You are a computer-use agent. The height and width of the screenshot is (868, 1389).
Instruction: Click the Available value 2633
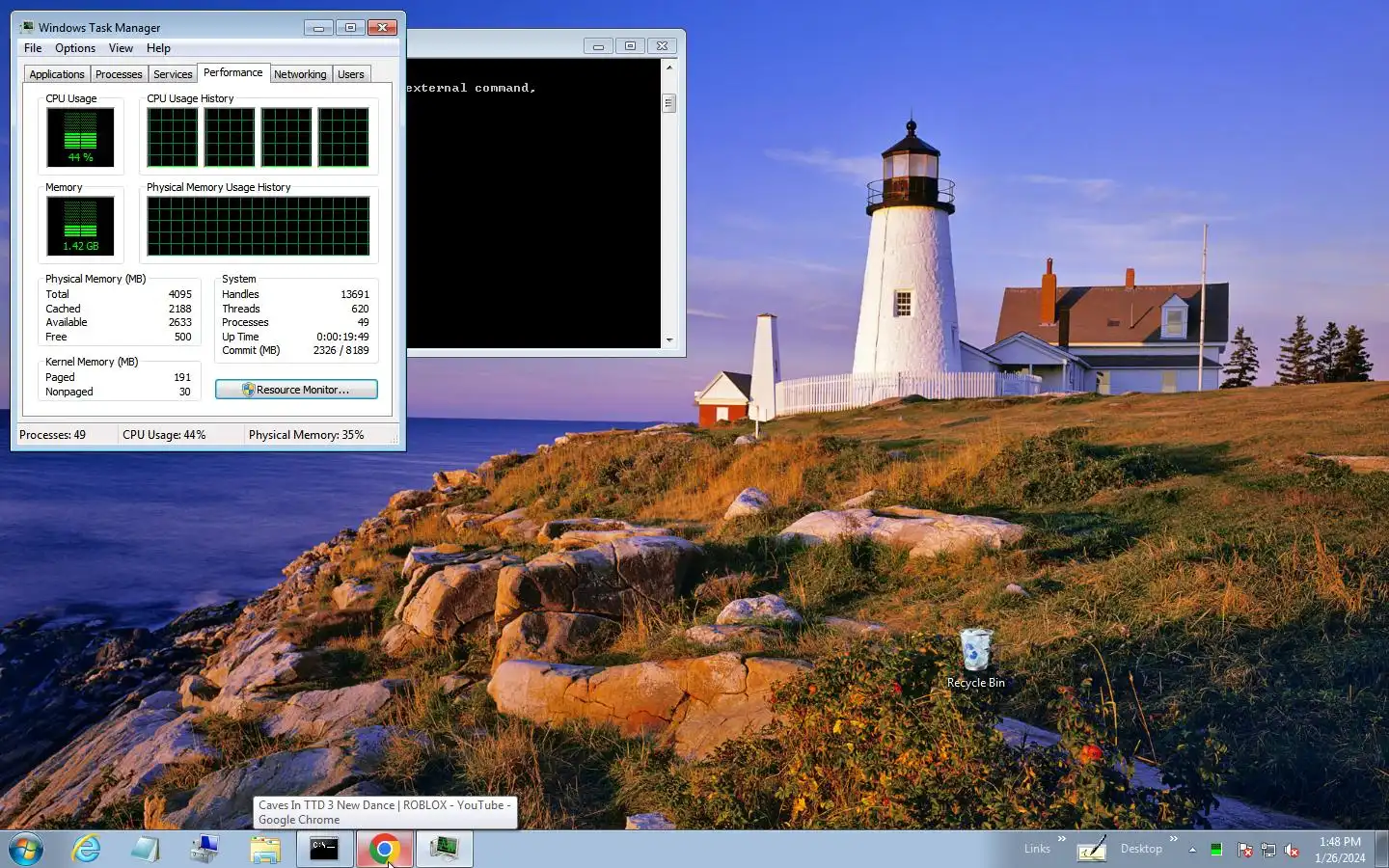[x=180, y=322]
